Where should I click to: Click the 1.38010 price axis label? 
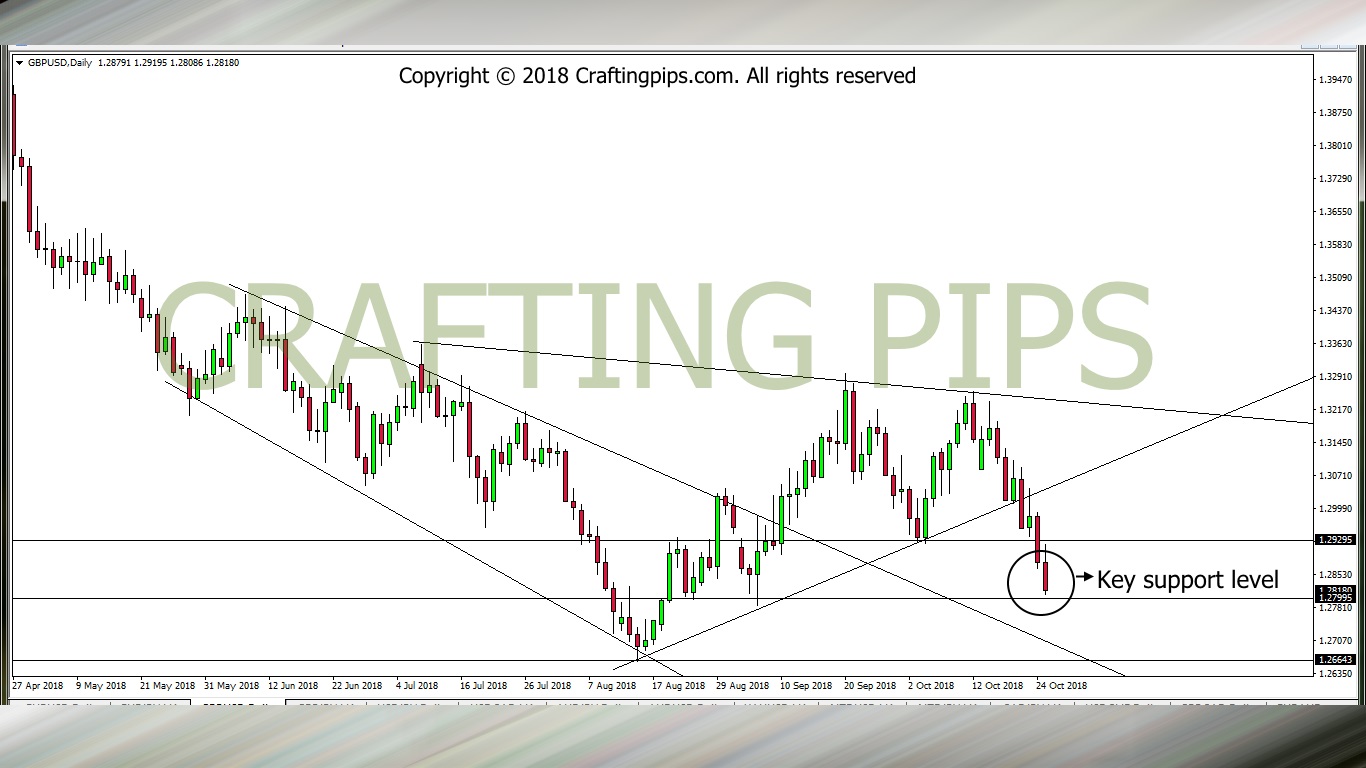1337,146
